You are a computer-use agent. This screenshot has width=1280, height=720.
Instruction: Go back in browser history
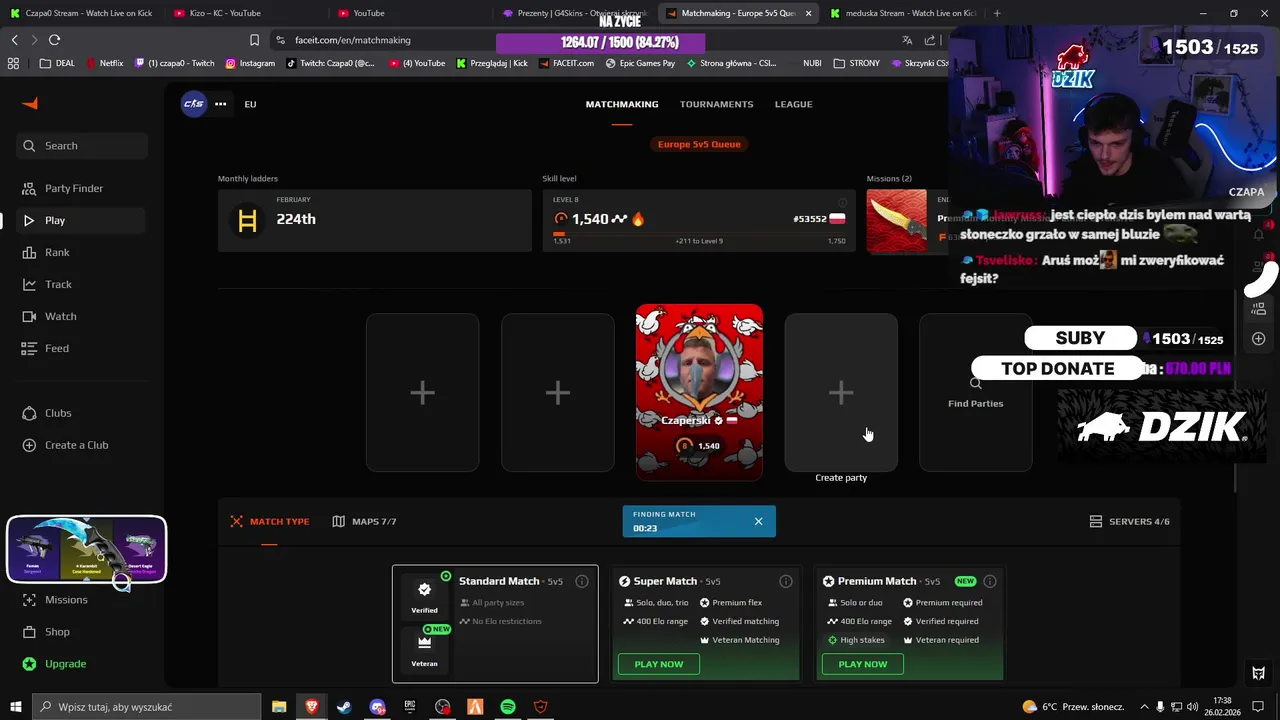(x=14, y=40)
